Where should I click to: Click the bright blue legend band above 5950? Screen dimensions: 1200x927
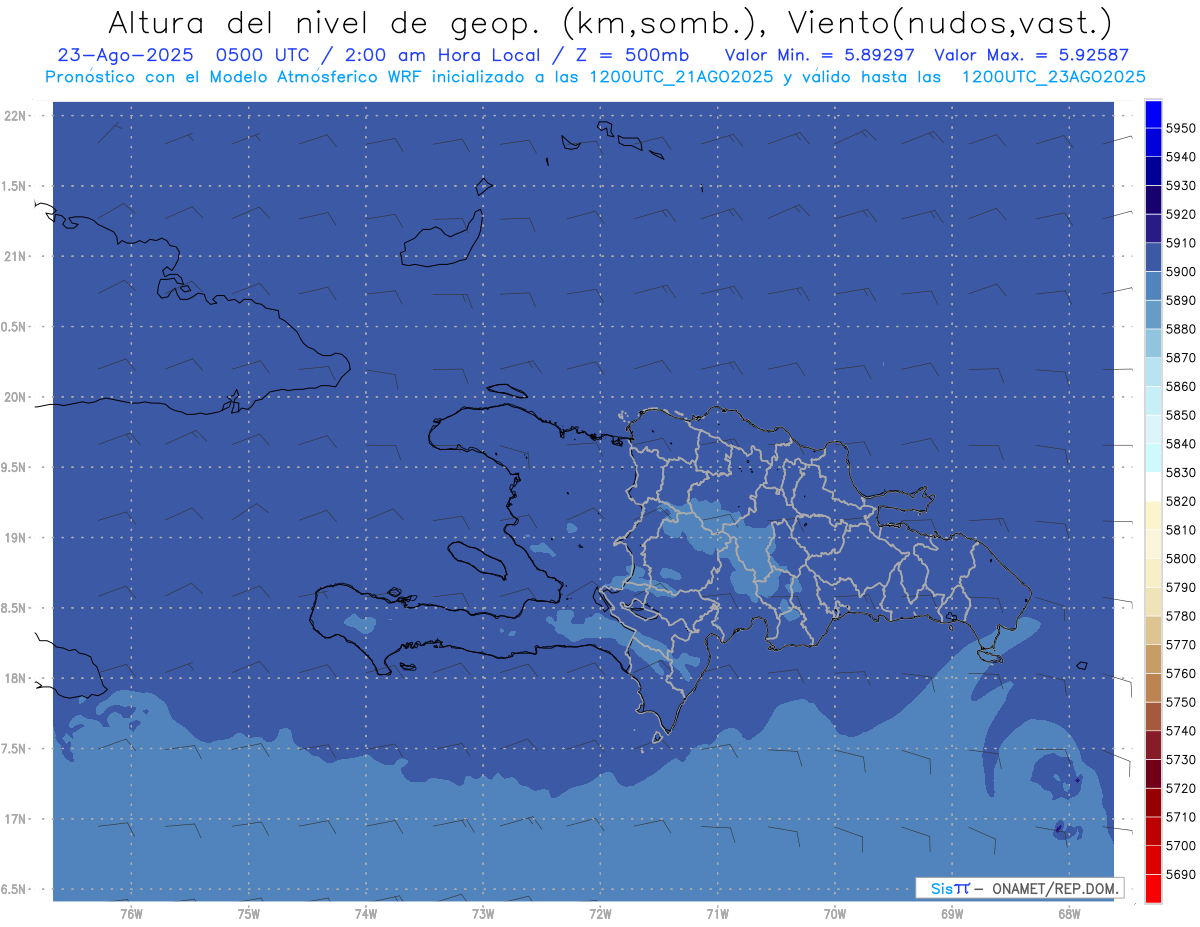point(1153,114)
